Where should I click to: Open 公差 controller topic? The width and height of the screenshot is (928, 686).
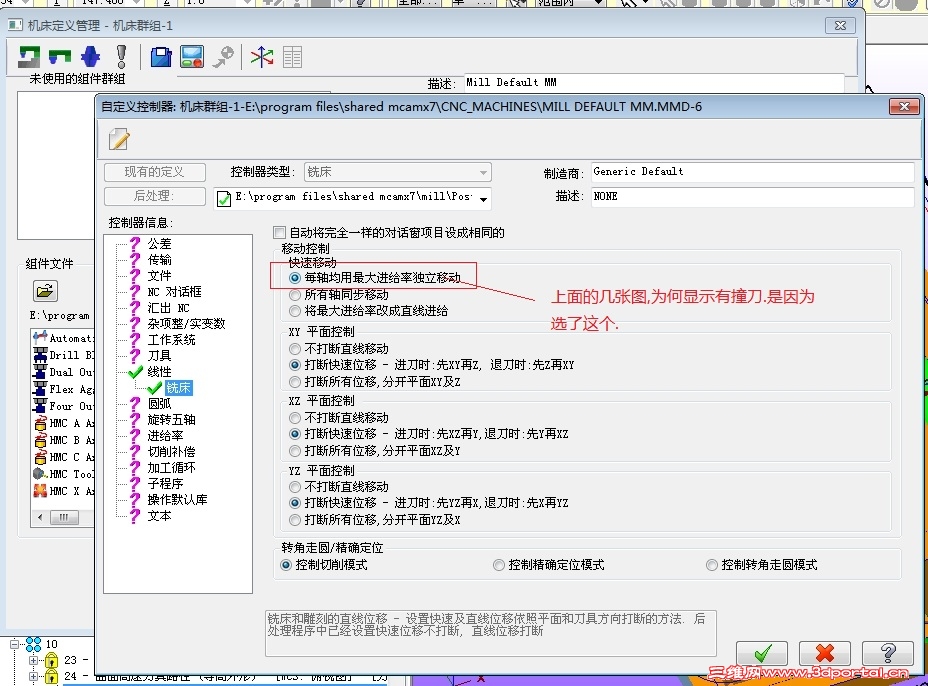pyautogui.click(x=159, y=243)
